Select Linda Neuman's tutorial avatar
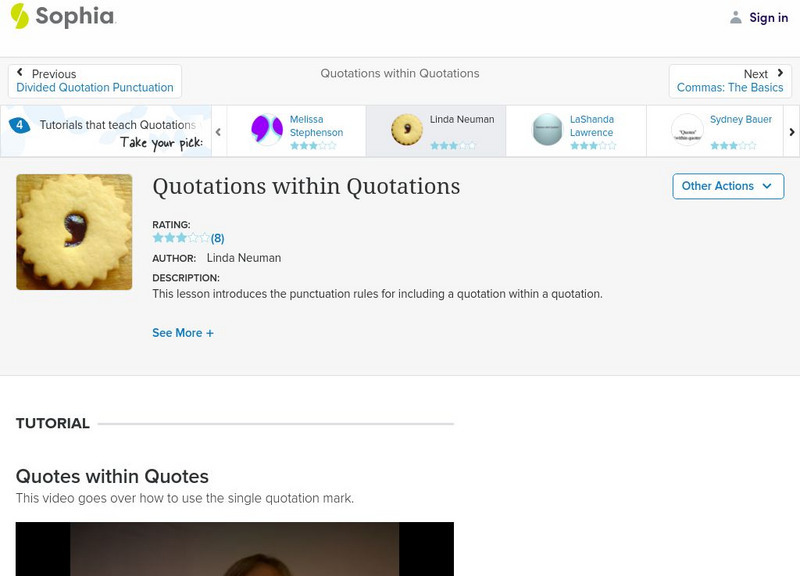This screenshot has height=576, width=800. pyautogui.click(x=406, y=129)
